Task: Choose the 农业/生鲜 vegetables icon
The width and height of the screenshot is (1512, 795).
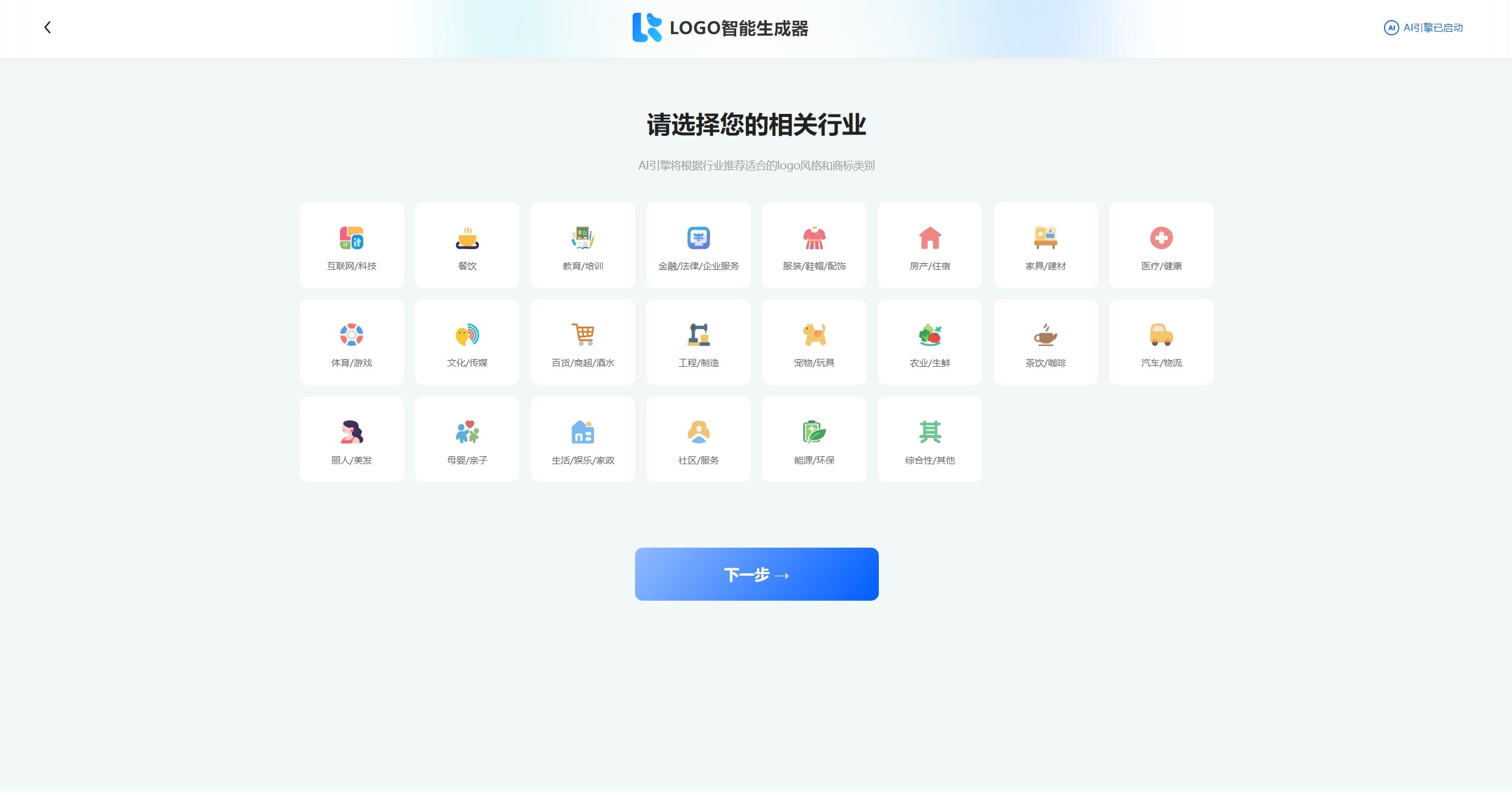Action: [x=930, y=334]
